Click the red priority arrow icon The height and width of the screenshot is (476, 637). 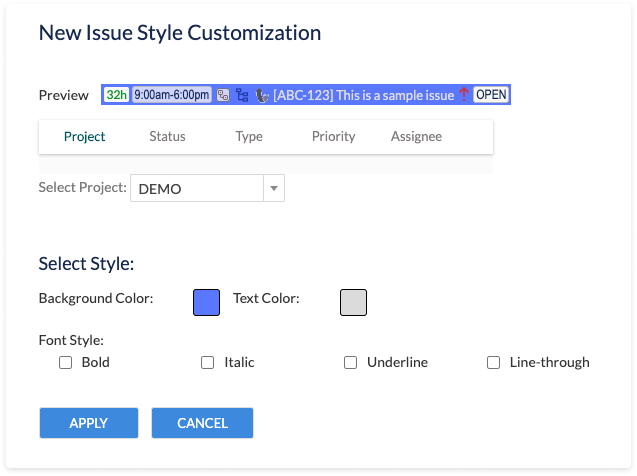point(463,95)
